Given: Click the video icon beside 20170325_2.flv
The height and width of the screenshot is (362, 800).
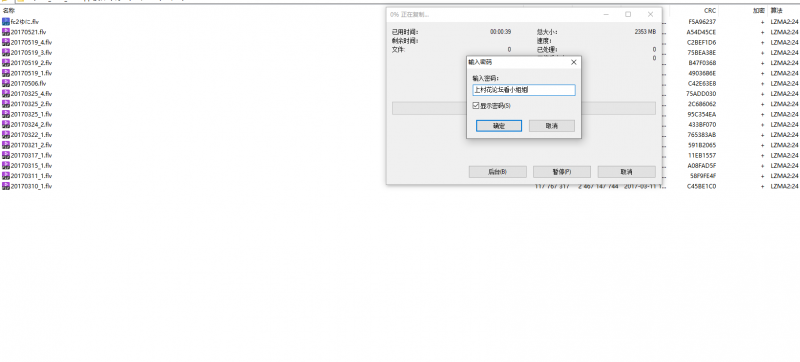Looking at the screenshot, I should point(6,104).
